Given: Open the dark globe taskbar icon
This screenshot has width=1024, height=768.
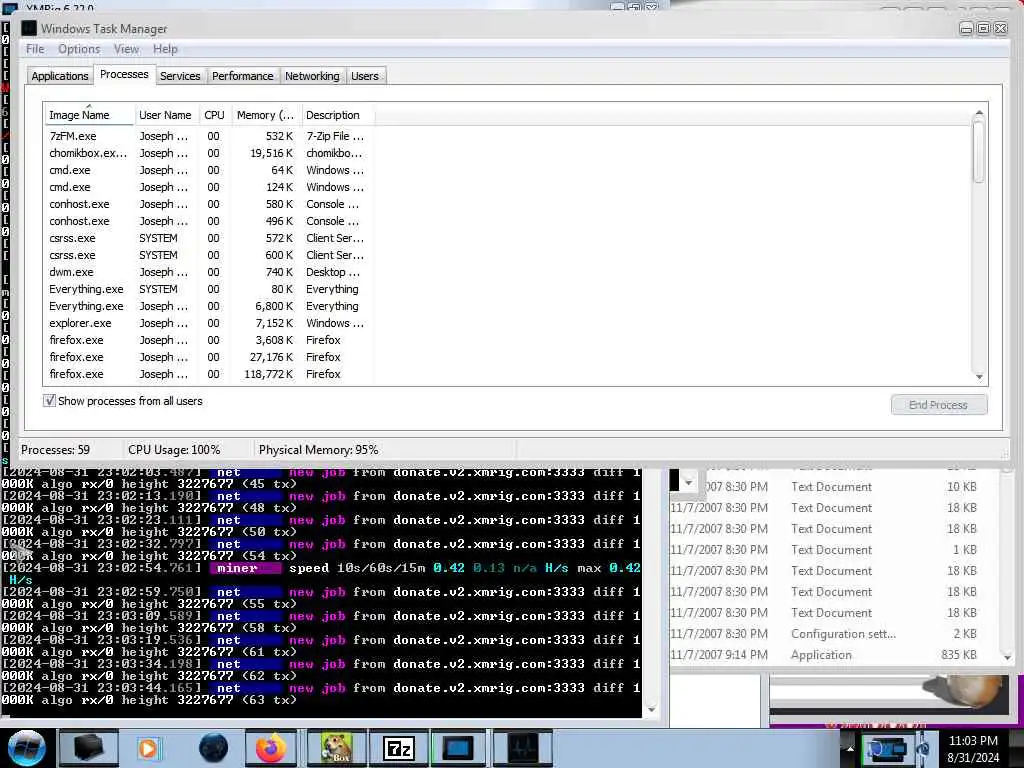Looking at the screenshot, I should 213,748.
